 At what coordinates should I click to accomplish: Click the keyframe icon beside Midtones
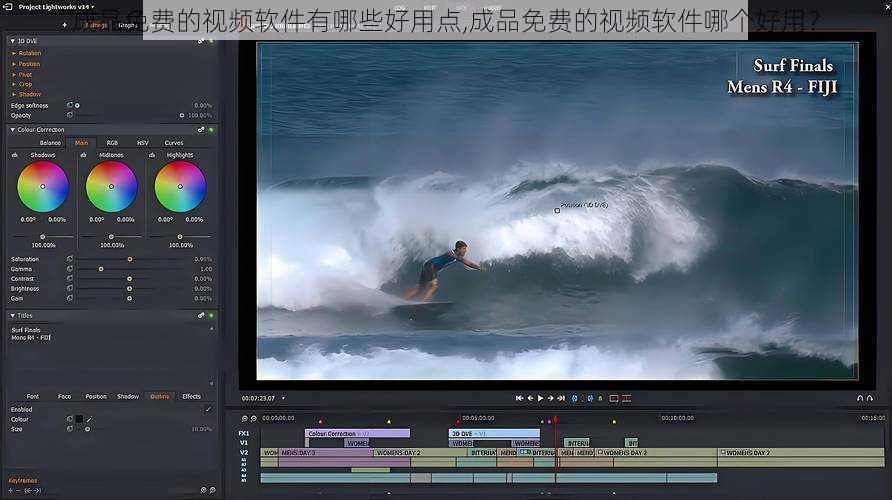[x=83, y=155]
